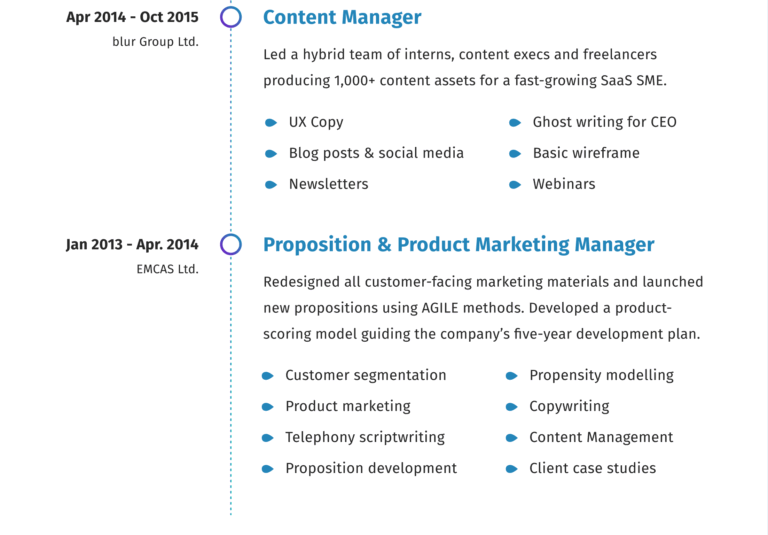This screenshot has height=535, width=768.
Task: Select the bullet icon before Ghost writing for CEO
Action: coord(514,123)
